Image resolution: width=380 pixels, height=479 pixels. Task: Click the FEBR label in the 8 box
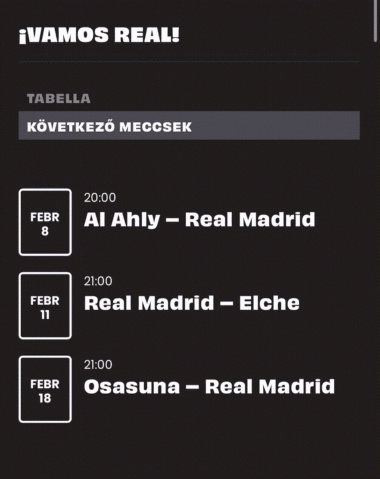pyautogui.click(x=45, y=217)
